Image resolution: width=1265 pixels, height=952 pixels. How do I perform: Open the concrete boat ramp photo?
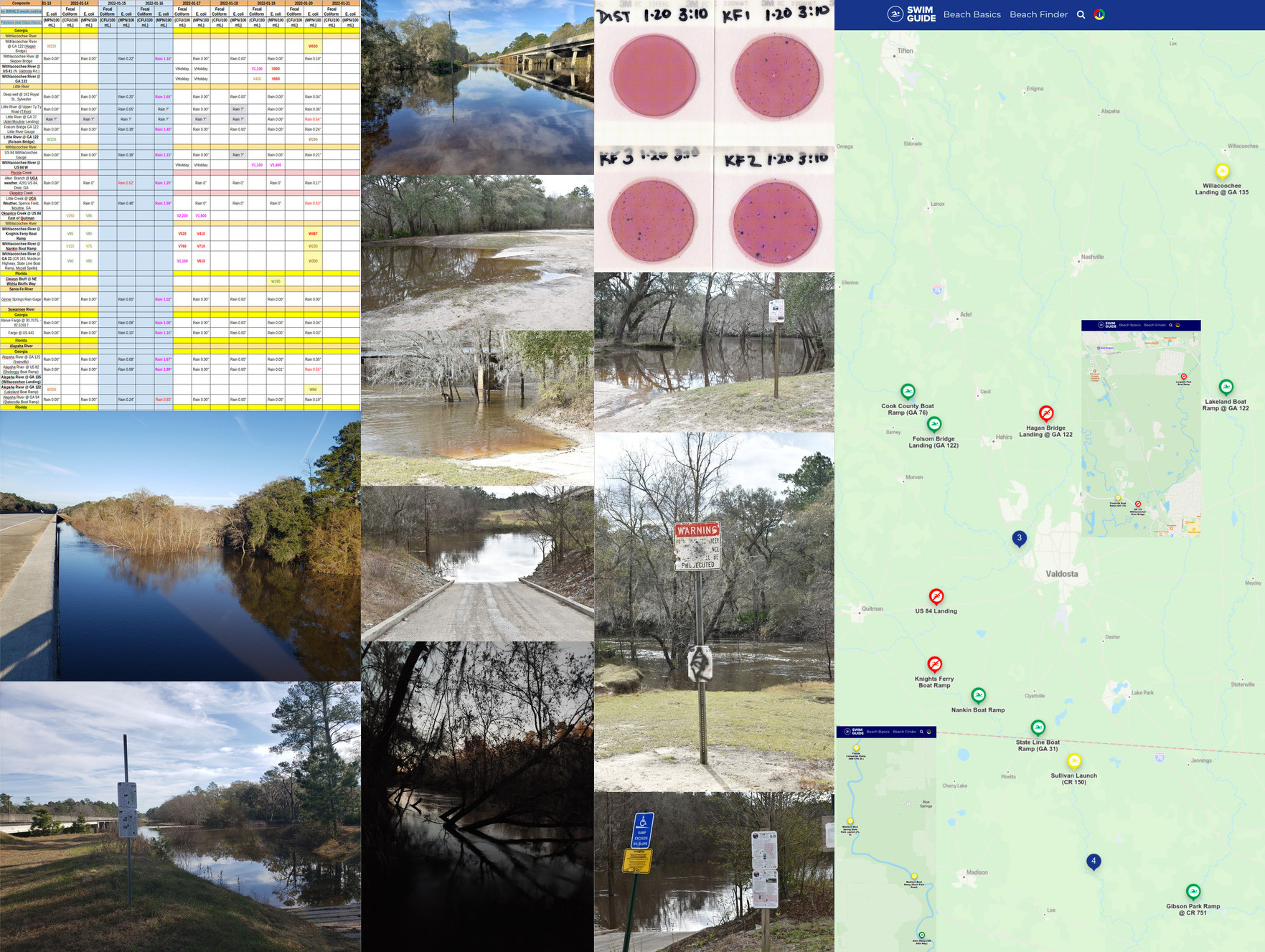coord(477,564)
